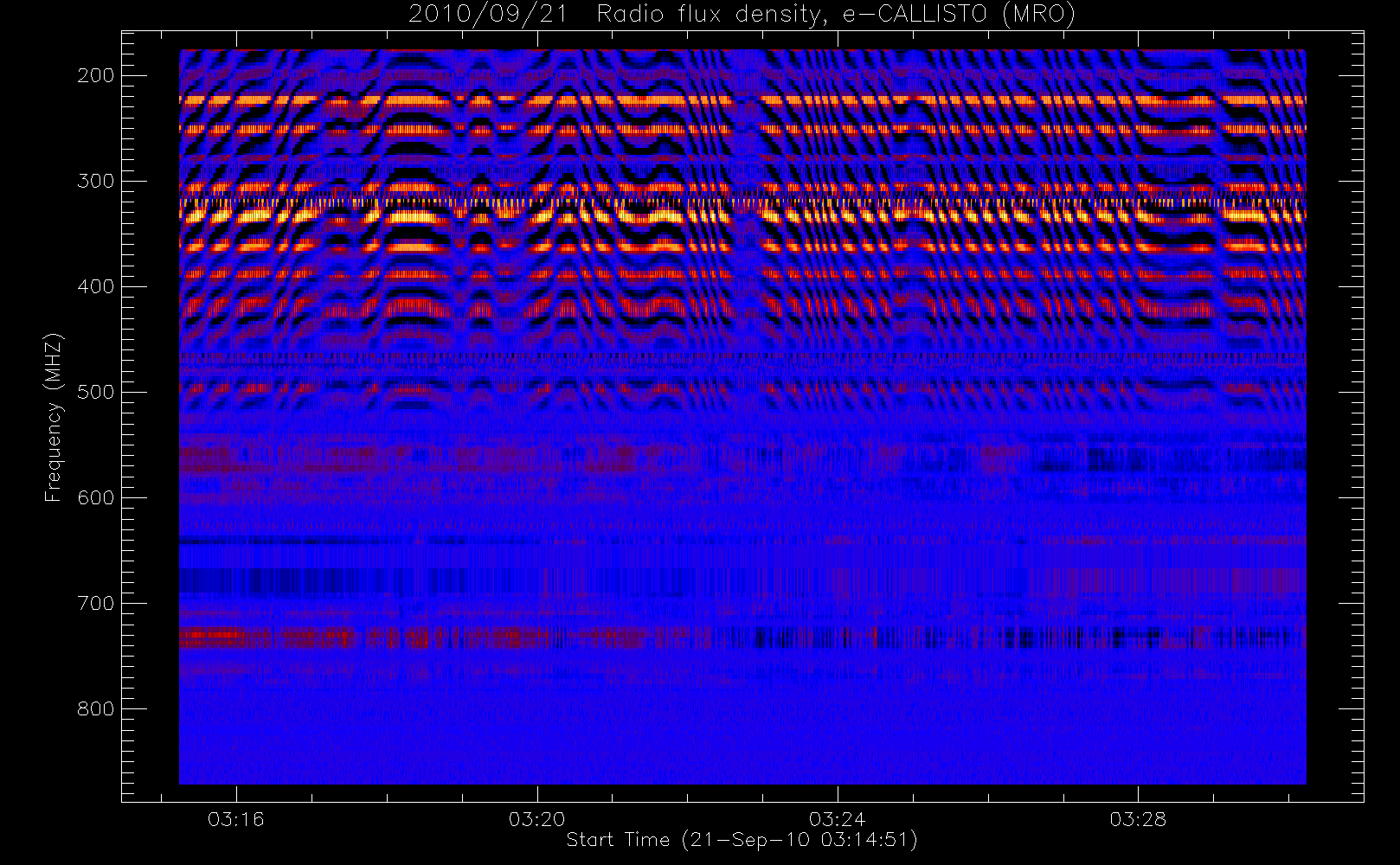1400x865 pixels.
Task: Click the 03:28 time tick label
Action: pyautogui.click(x=1138, y=819)
